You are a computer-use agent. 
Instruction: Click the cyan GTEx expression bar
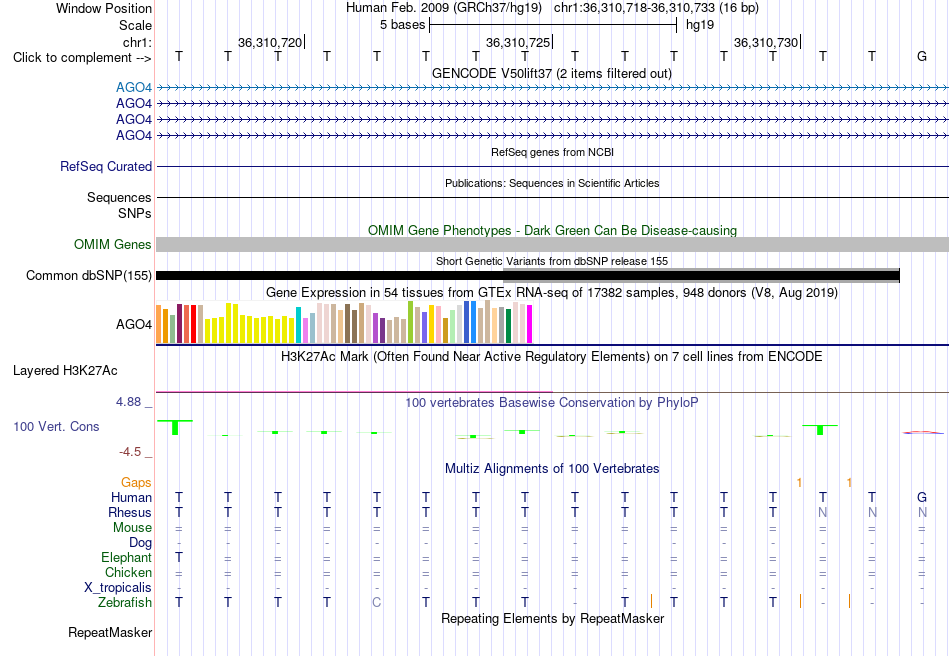point(298,325)
